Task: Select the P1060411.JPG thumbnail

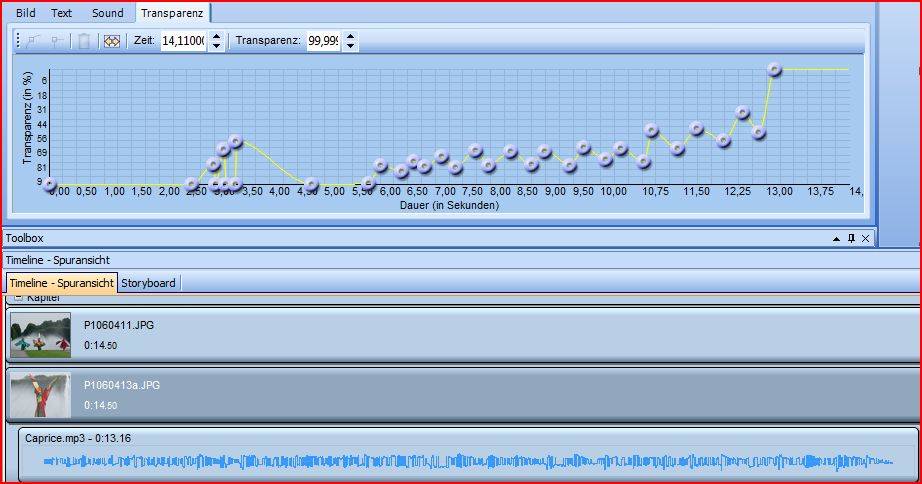Action: (x=40, y=335)
